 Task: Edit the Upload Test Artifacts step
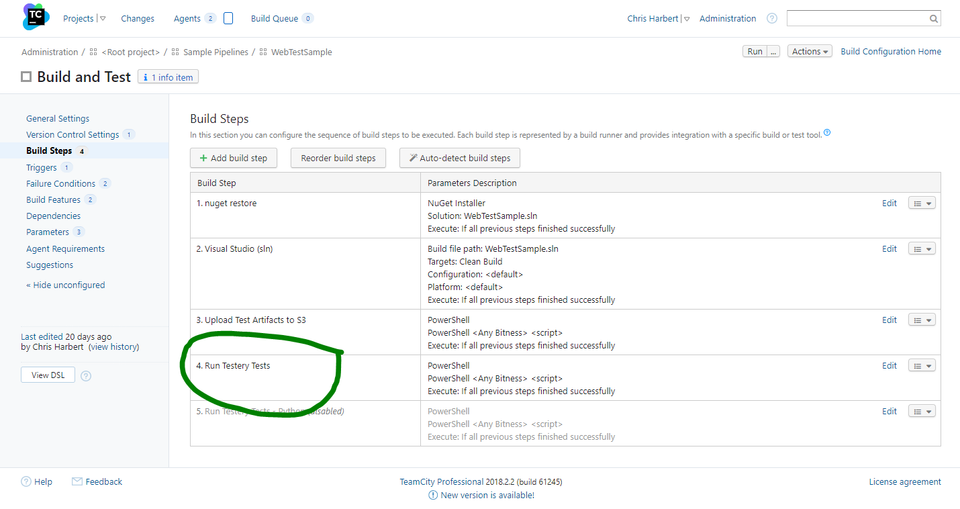point(889,320)
